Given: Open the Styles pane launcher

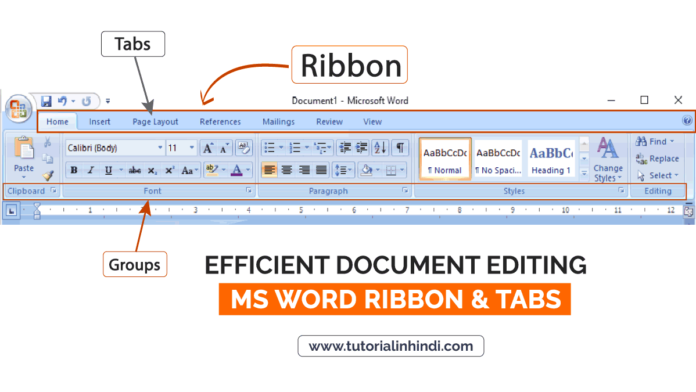Looking at the screenshot, I should 621,190.
